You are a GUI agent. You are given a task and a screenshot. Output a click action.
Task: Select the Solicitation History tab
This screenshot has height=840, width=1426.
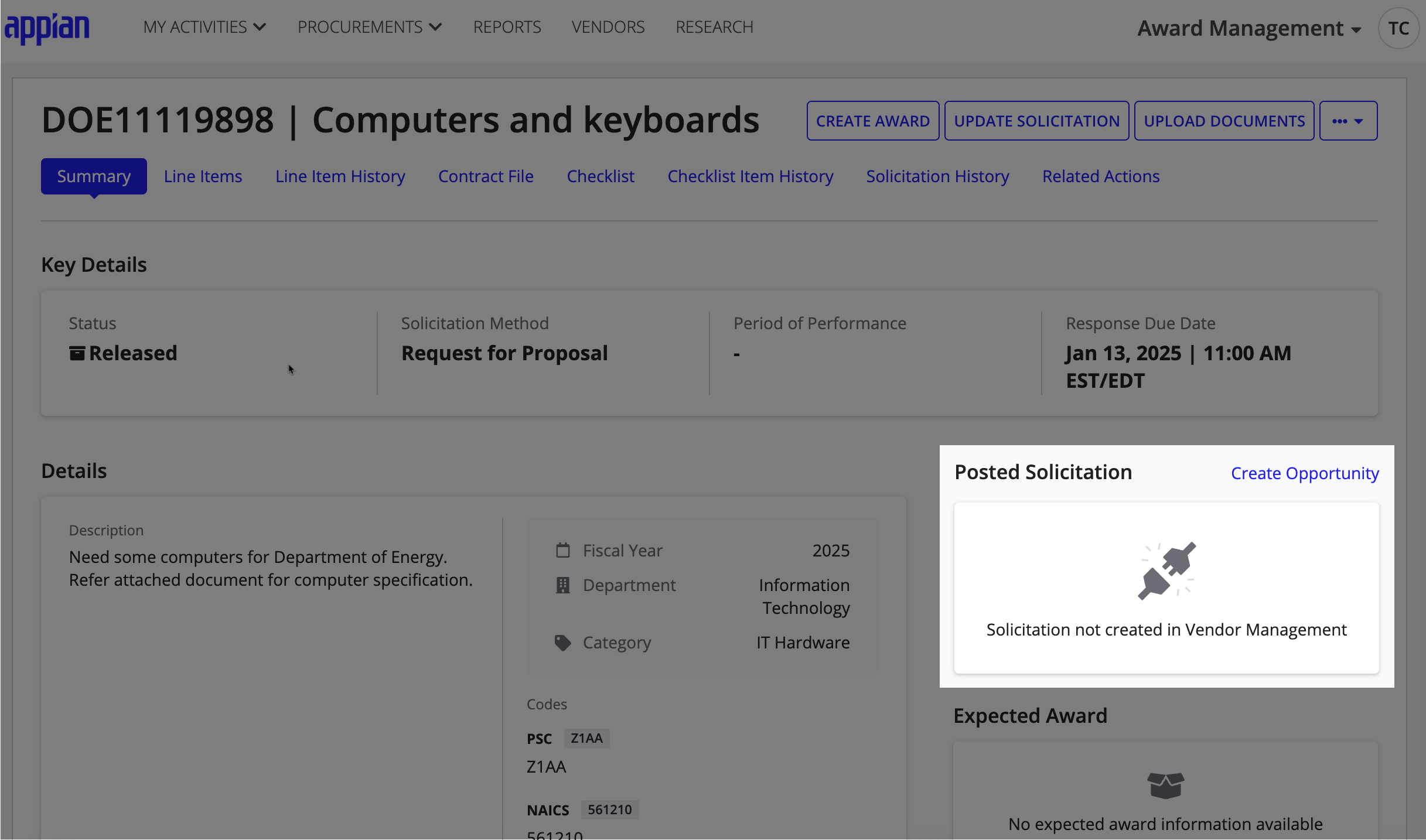[x=937, y=176]
